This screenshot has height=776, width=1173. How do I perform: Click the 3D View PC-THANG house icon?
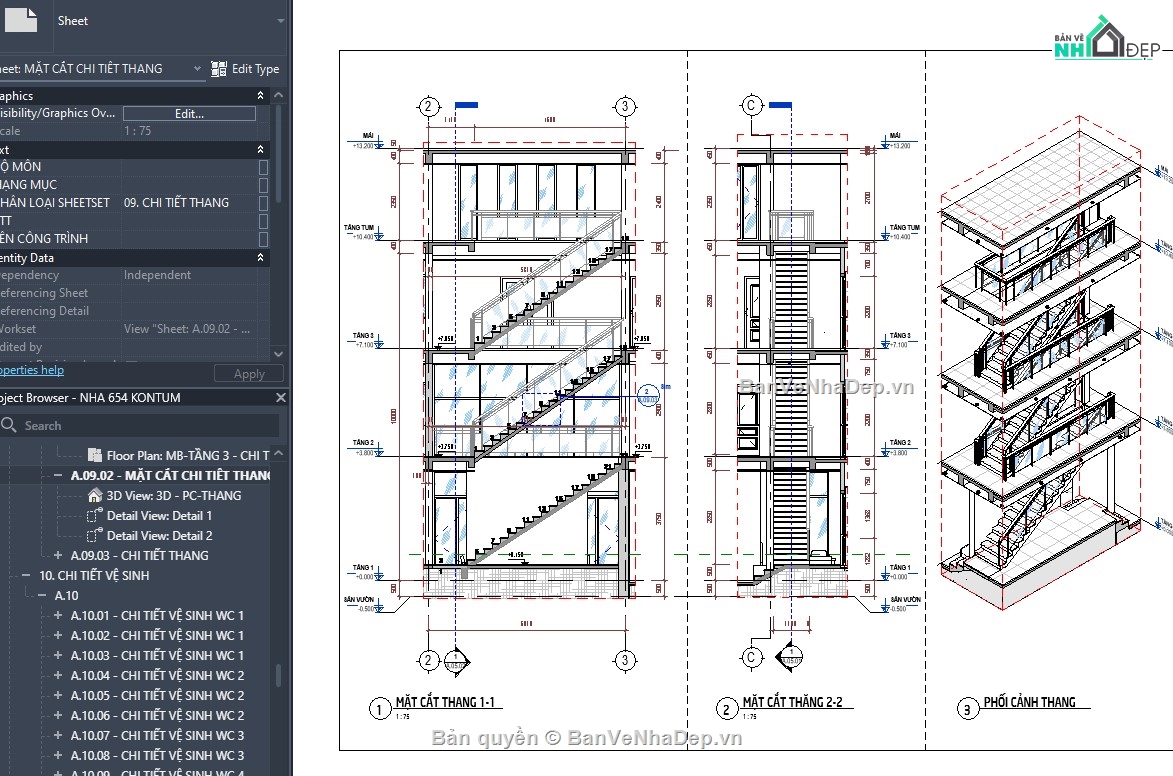coord(95,495)
